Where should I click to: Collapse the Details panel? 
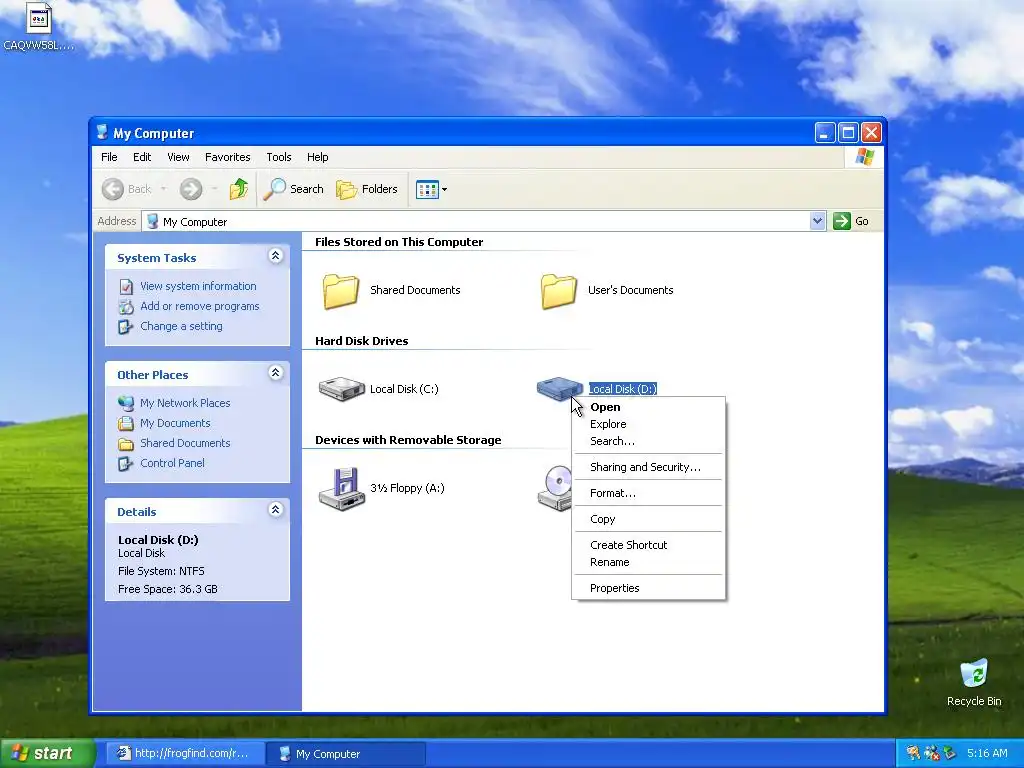276,510
